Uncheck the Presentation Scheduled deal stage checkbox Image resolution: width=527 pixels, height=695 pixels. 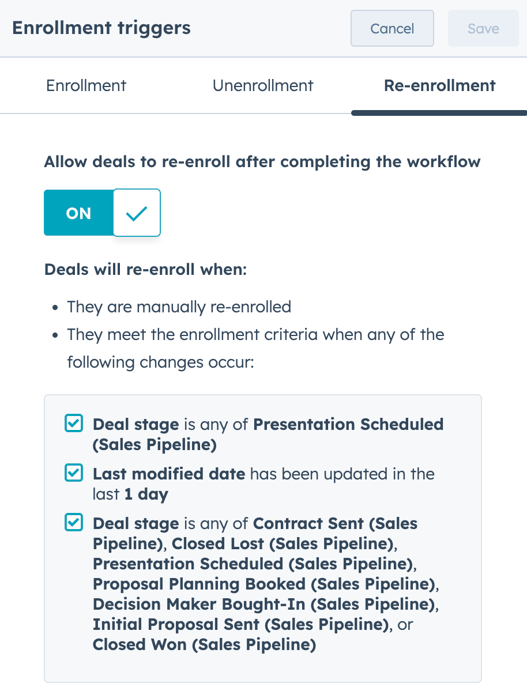pyautogui.click(x=74, y=423)
